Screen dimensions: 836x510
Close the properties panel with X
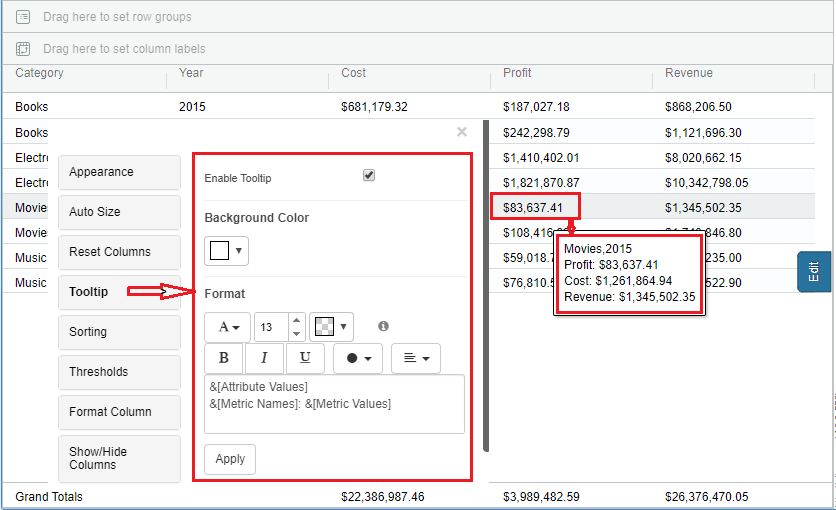462,132
